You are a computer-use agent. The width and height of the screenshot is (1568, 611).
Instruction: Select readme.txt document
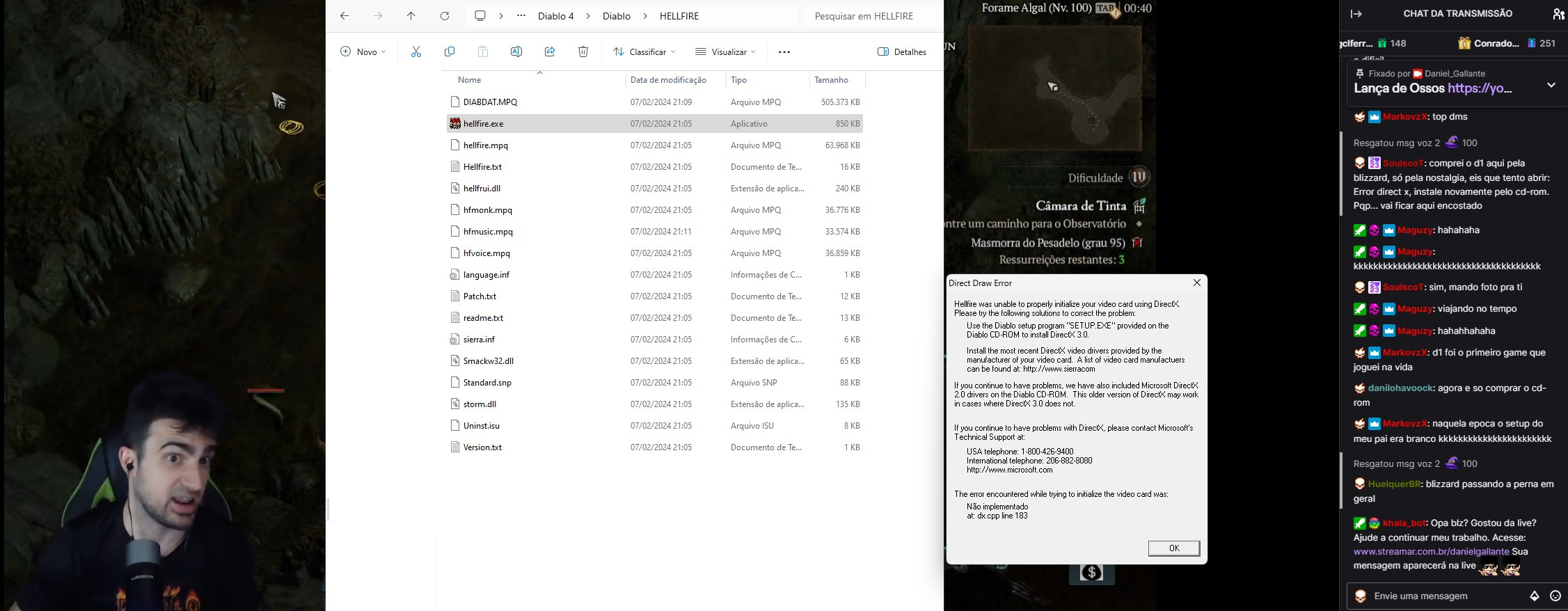(655, 317)
